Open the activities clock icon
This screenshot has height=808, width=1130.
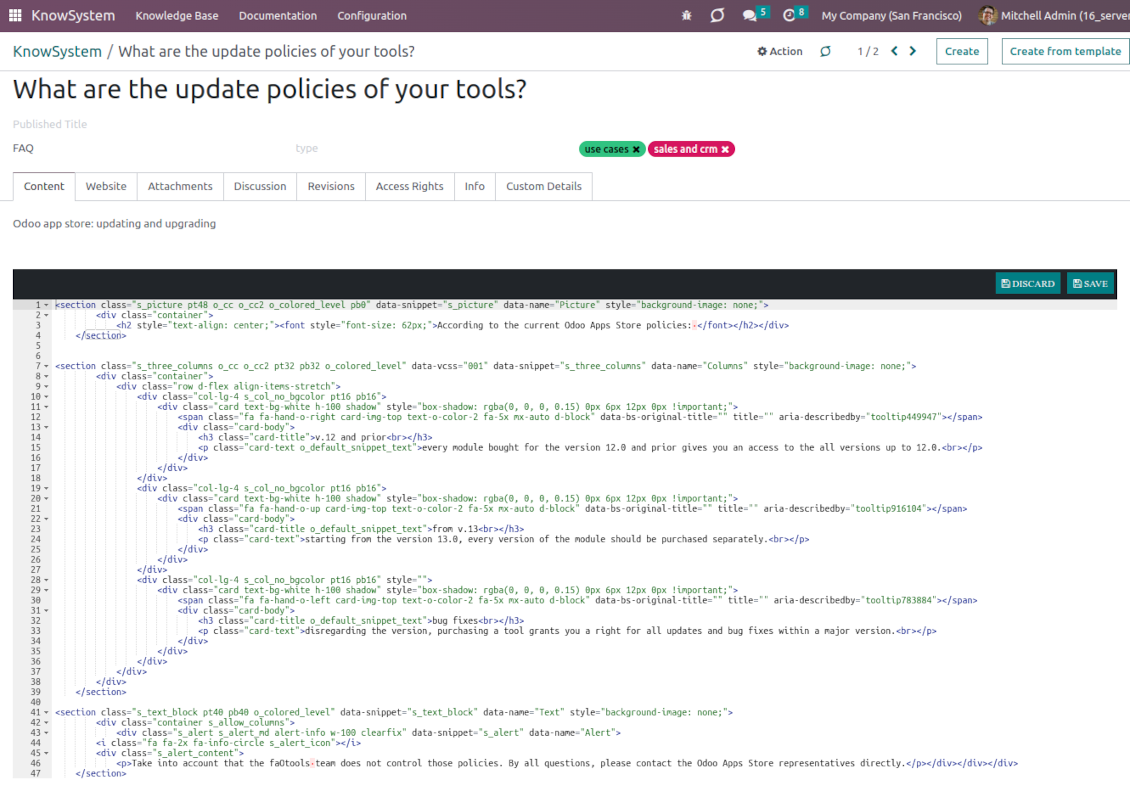click(x=789, y=16)
